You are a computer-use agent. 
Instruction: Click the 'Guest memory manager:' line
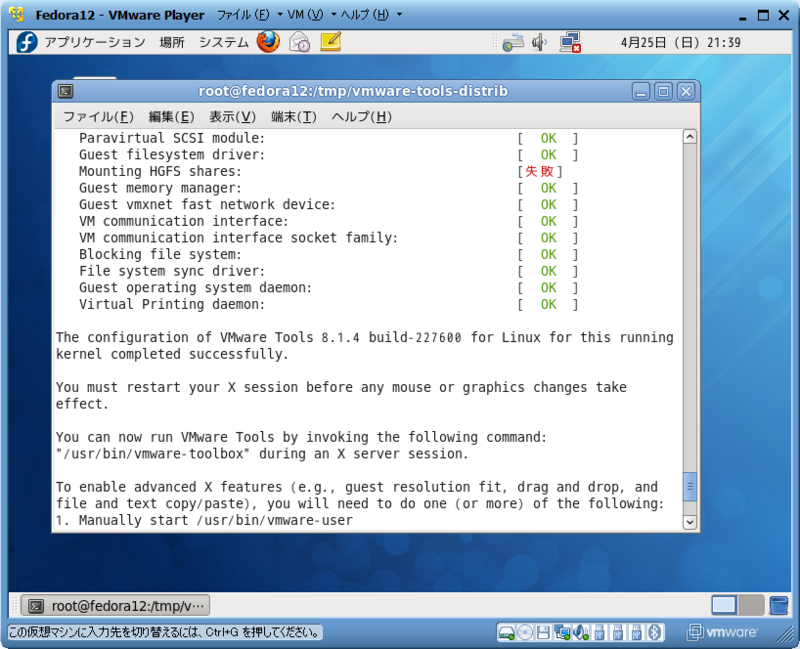[x=160, y=188]
